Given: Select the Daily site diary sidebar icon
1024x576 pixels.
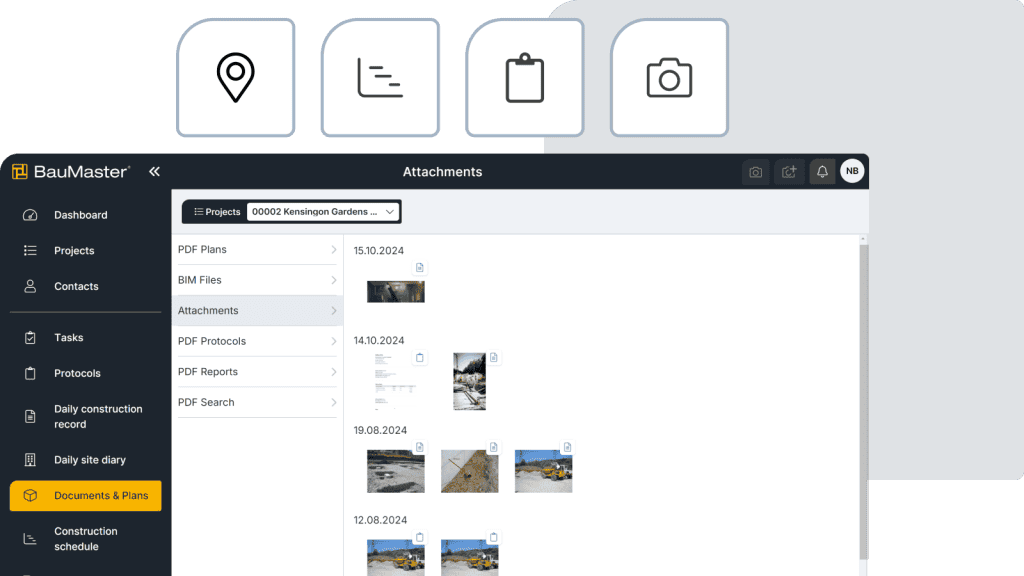Looking at the screenshot, I should [29, 459].
